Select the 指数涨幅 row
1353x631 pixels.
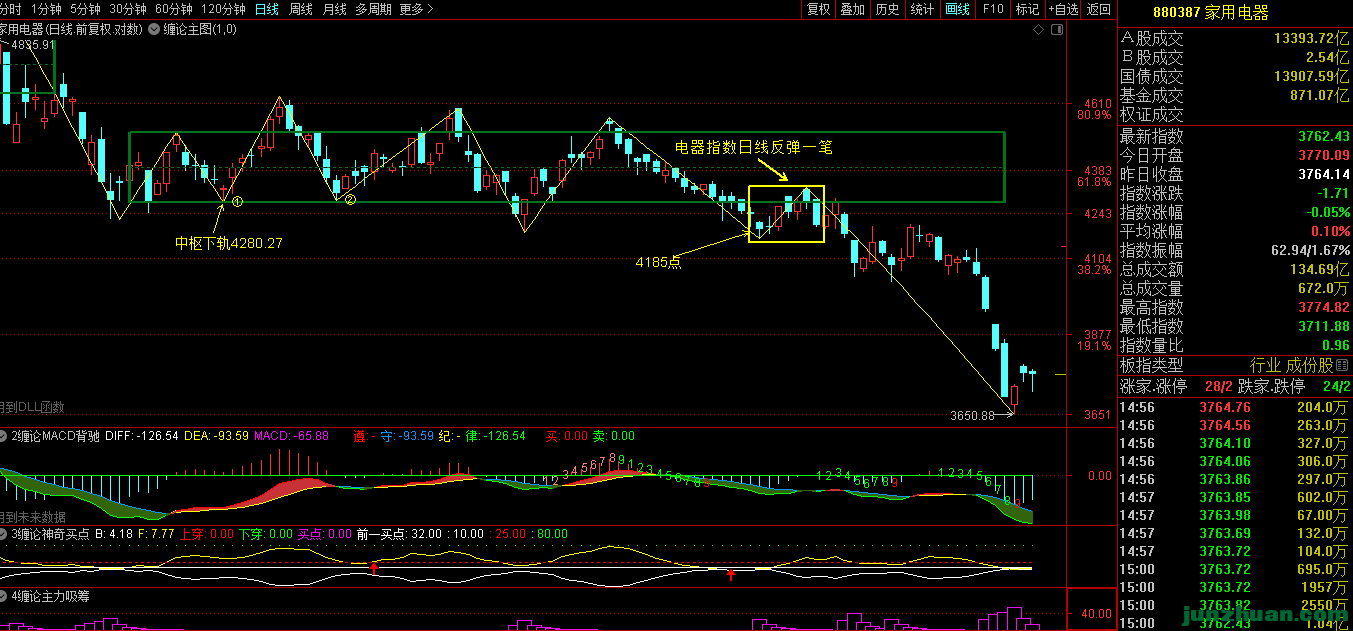[x=1235, y=212]
